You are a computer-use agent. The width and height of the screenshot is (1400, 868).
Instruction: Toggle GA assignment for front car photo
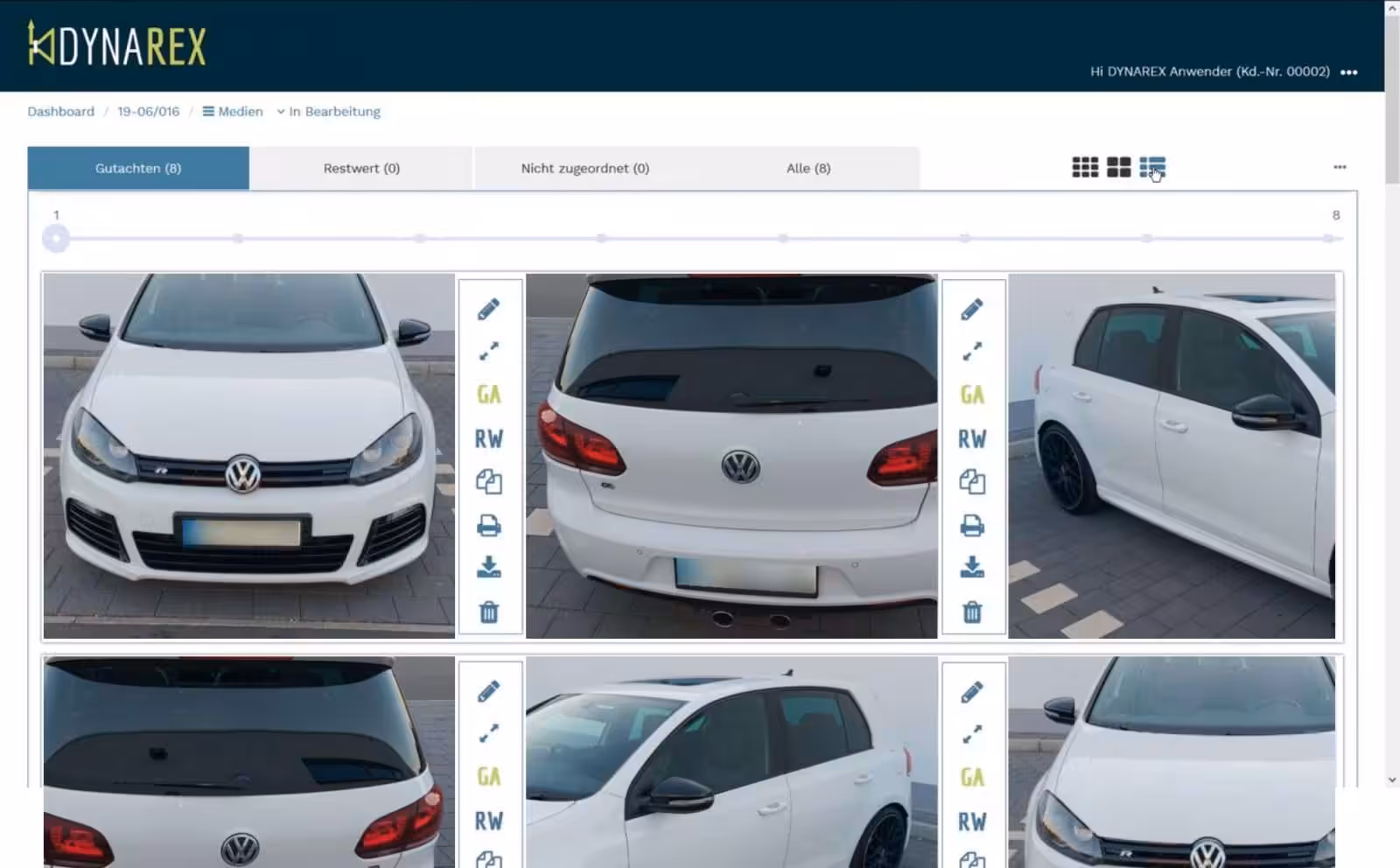488,395
